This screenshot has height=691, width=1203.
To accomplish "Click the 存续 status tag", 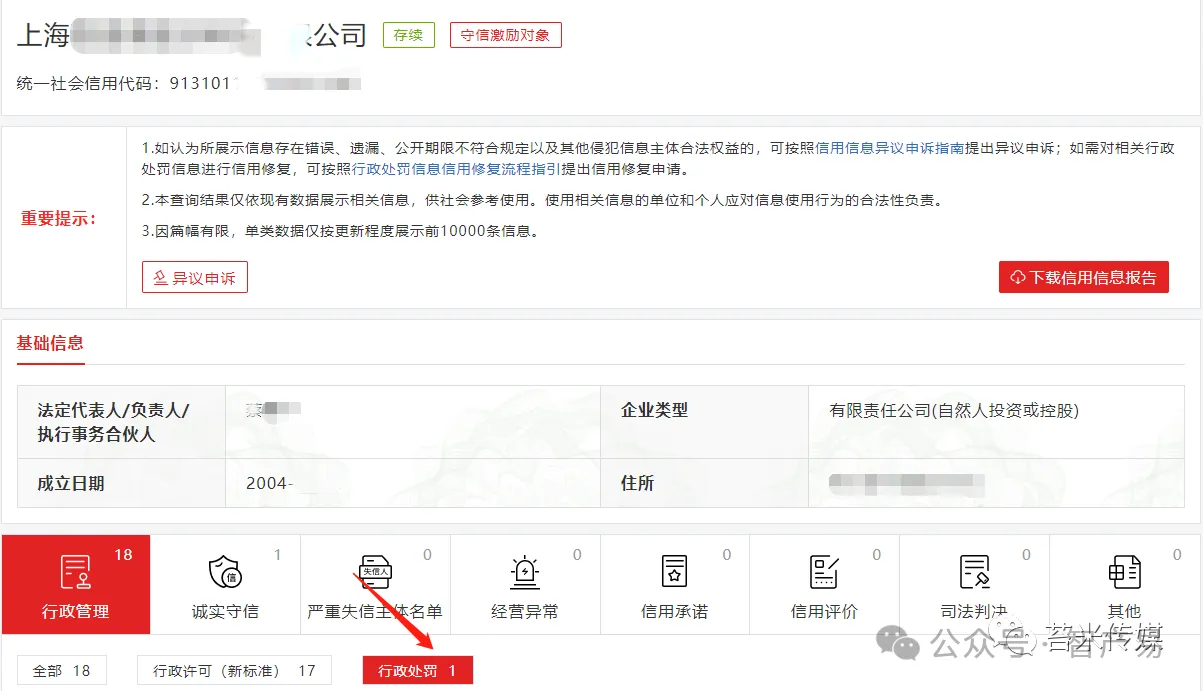I will (408, 35).
